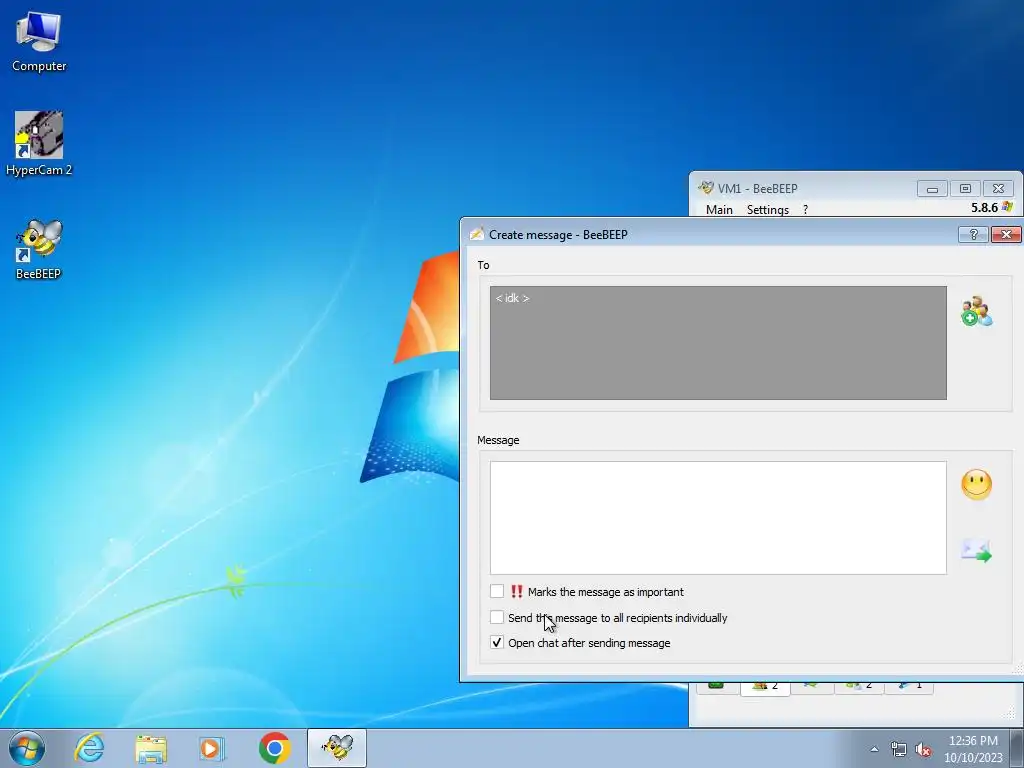Select the BeeBEEP desktop shortcut
This screenshot has height=768, width=1024.
tap(39, 249)
